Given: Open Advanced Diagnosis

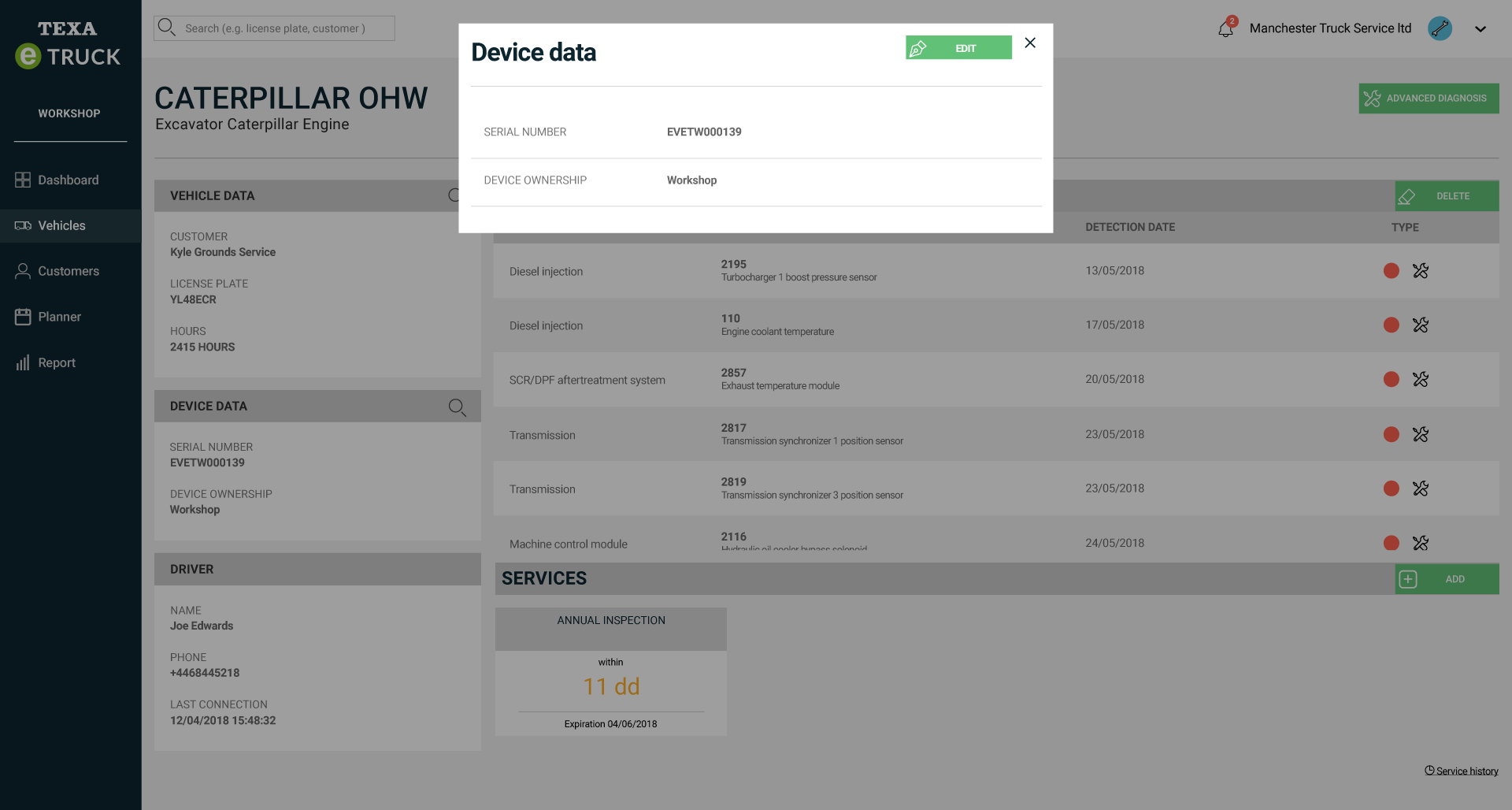Looking at the screenshot, I should pyautogui.click(x=1429, y=98).
